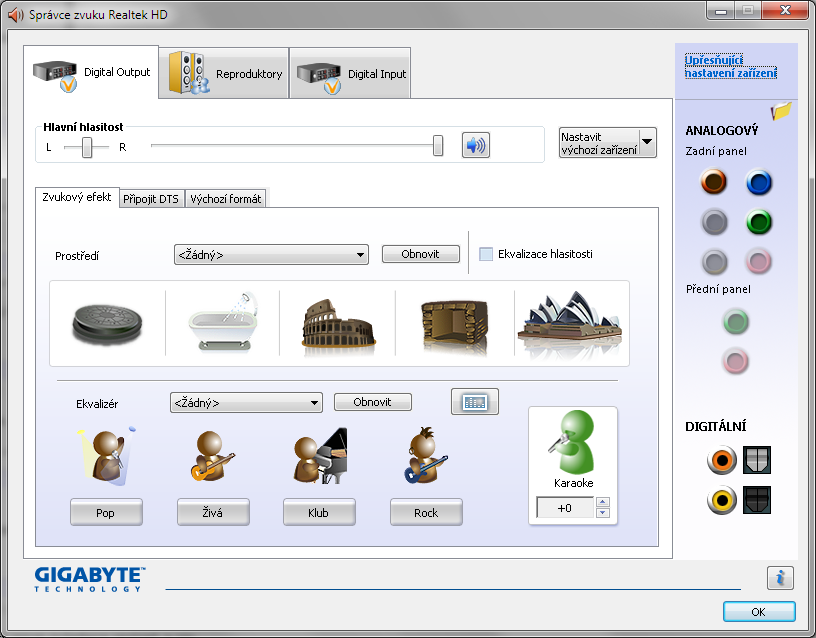Open the information button
Screen dimensions: 816x638
click(780, 578)
